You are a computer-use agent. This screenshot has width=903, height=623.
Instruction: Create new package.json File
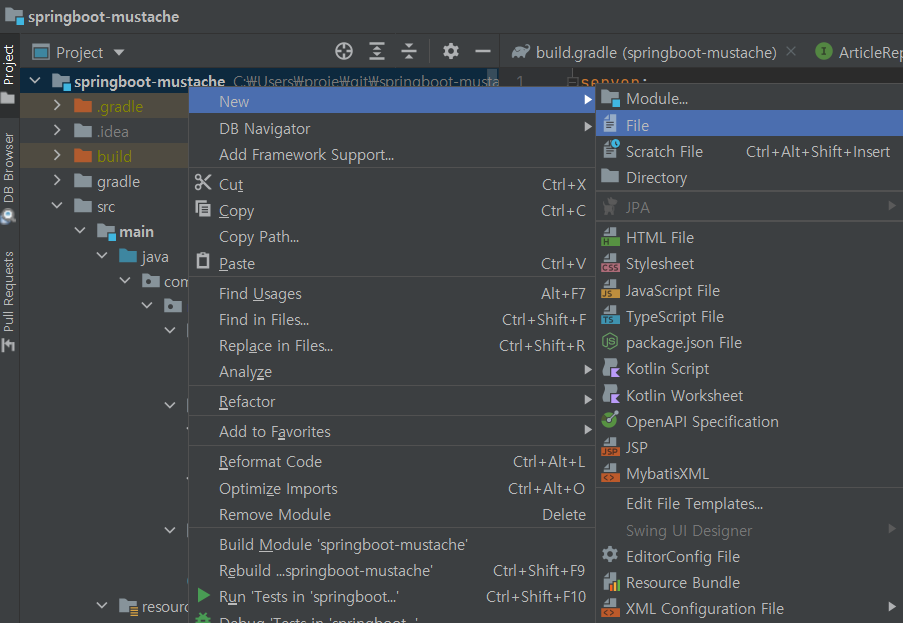click(x=749, y=343)
